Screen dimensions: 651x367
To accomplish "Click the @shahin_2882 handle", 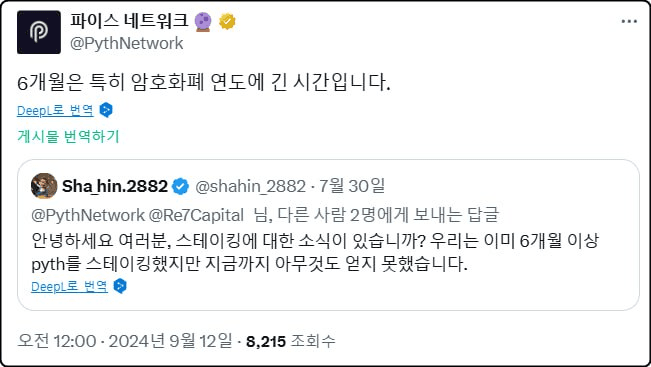I will (251, 186).
